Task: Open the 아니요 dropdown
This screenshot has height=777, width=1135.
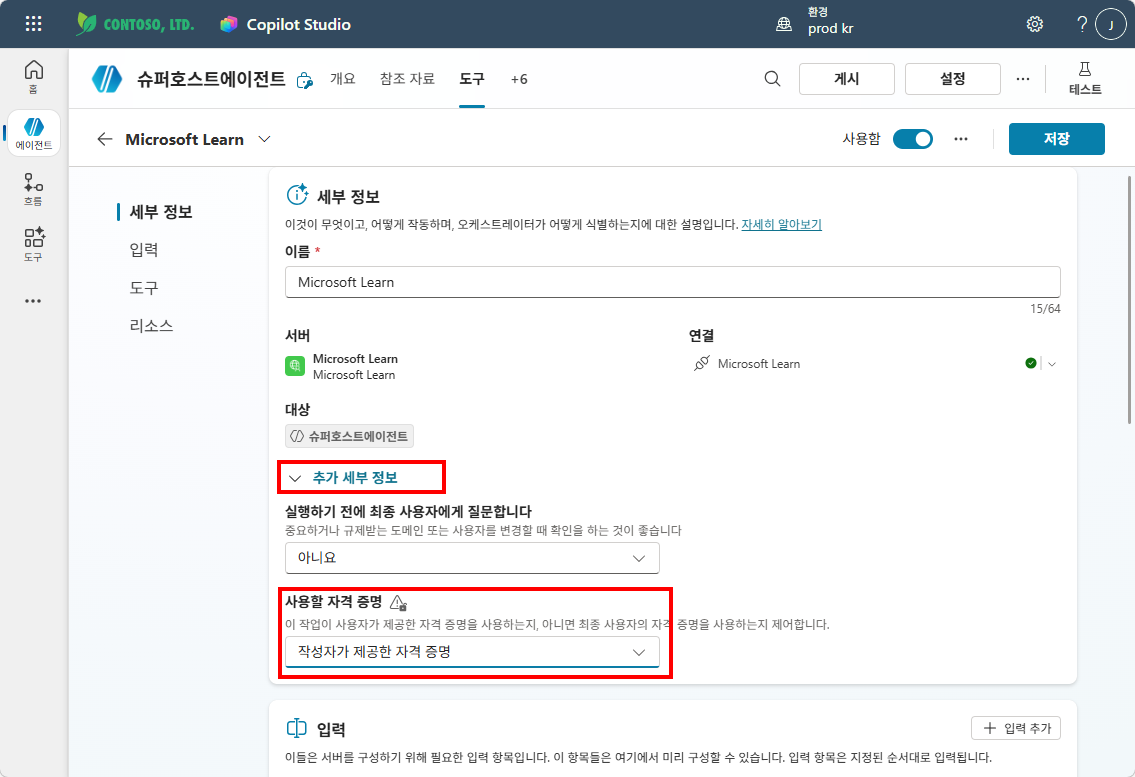Action: click(x=472, y=558)
